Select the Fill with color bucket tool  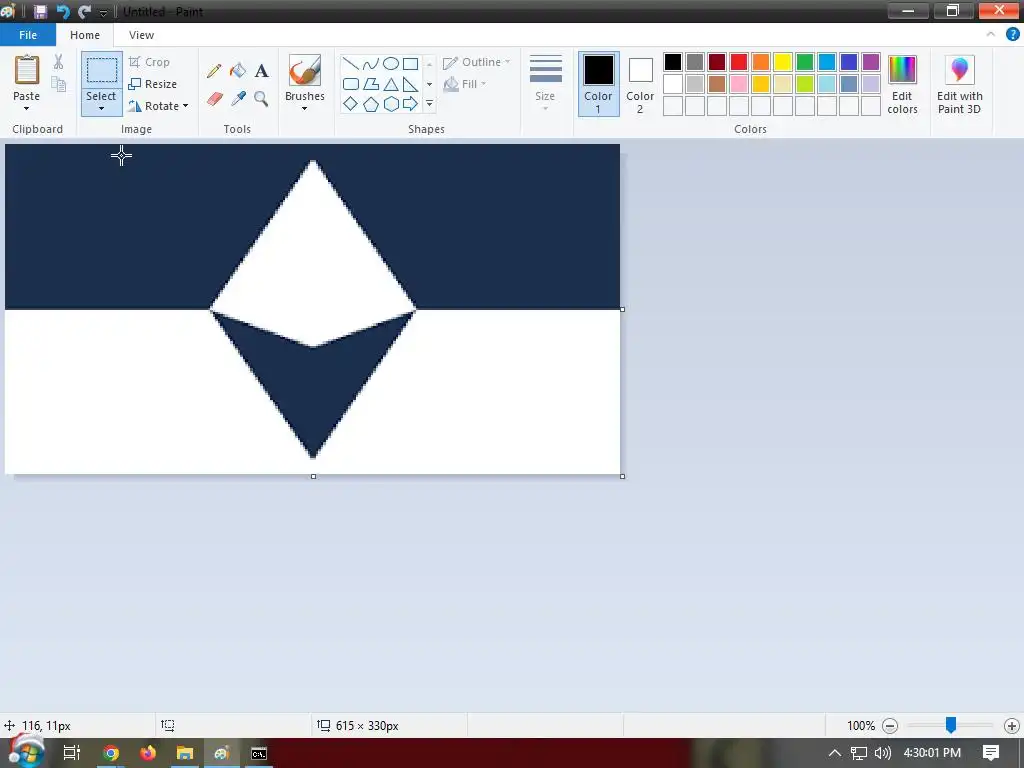pyautogui.click(x=238, y=71)
